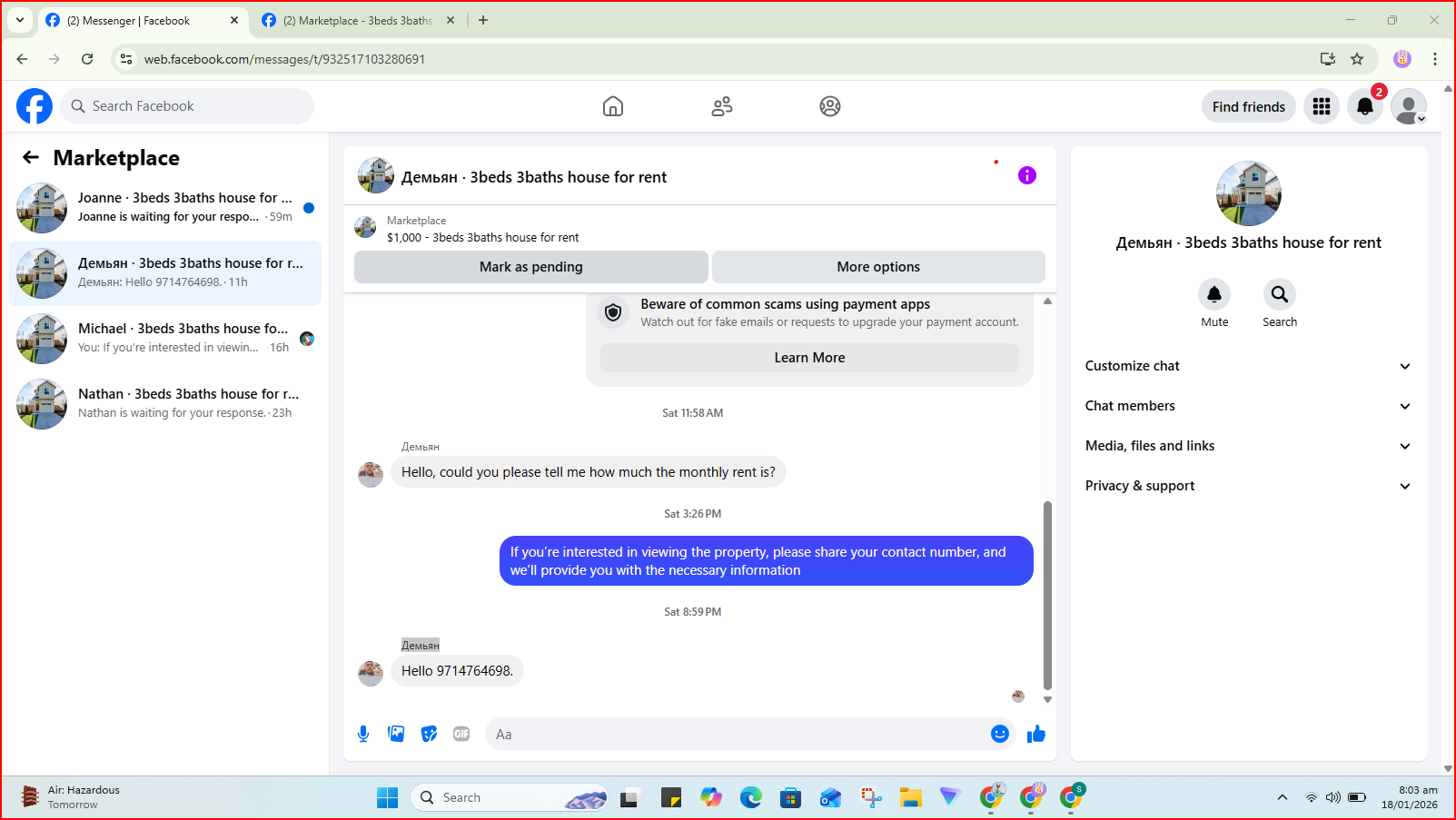Click the chat scroll-down arrow
This screenshot has width=1456, height=820.
pos(1047,700)
